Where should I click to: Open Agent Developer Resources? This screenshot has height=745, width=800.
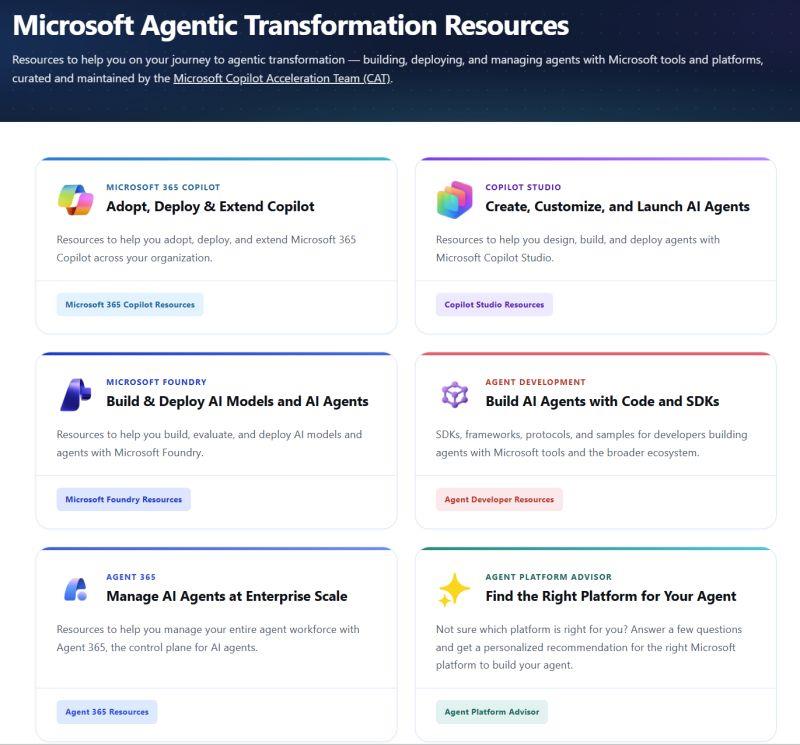[x=499, y=500]
